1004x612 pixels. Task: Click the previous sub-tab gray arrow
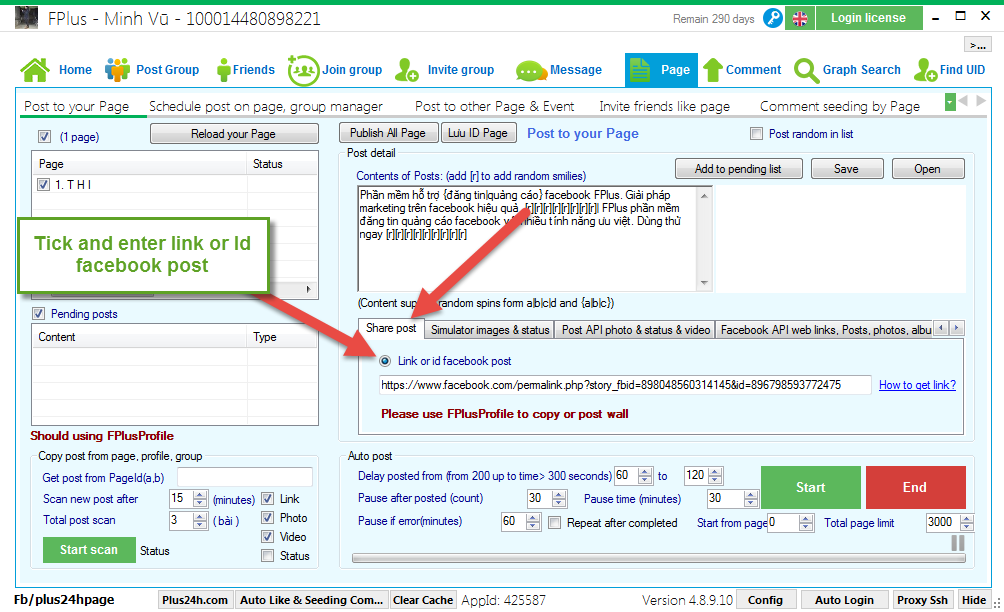963,101
